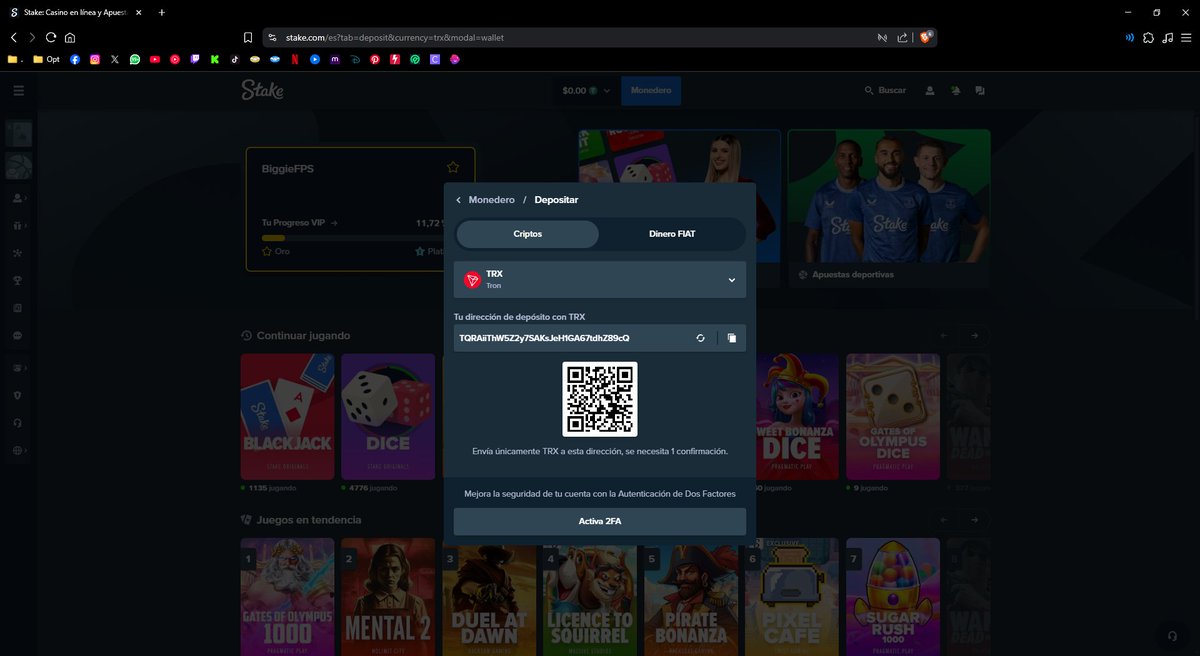Select the Casino mode tile in sidebar
1200x656 pixels.
click(x=19, y=134)
